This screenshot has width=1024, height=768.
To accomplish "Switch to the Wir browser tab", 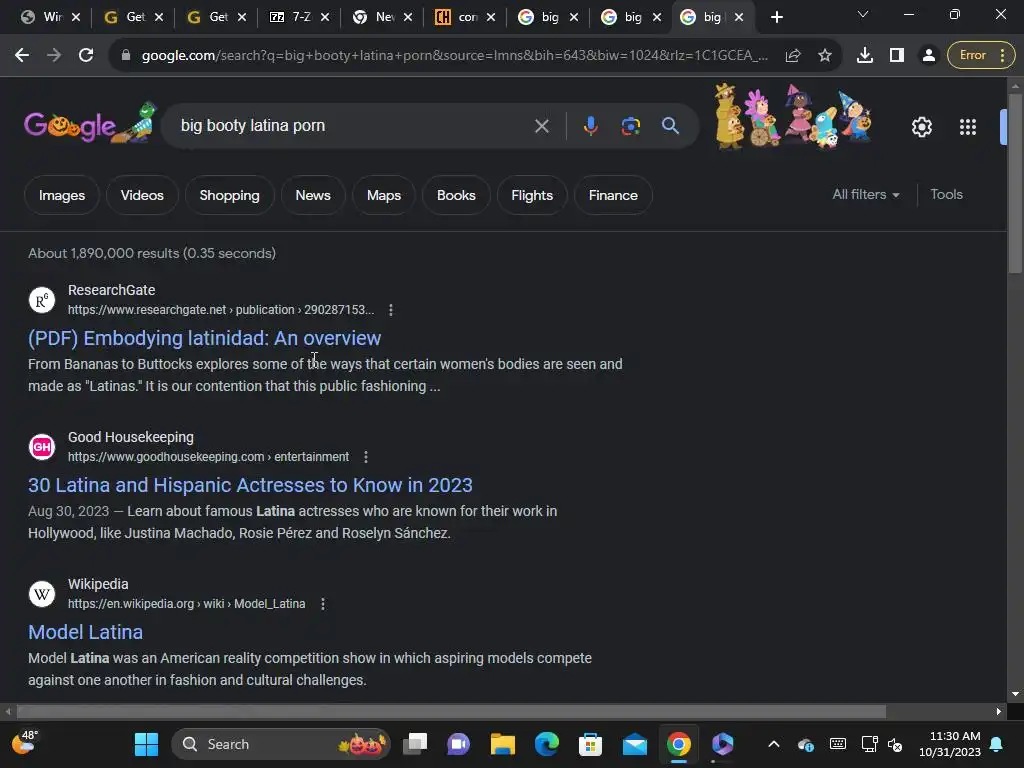I will tap(50, 18).
